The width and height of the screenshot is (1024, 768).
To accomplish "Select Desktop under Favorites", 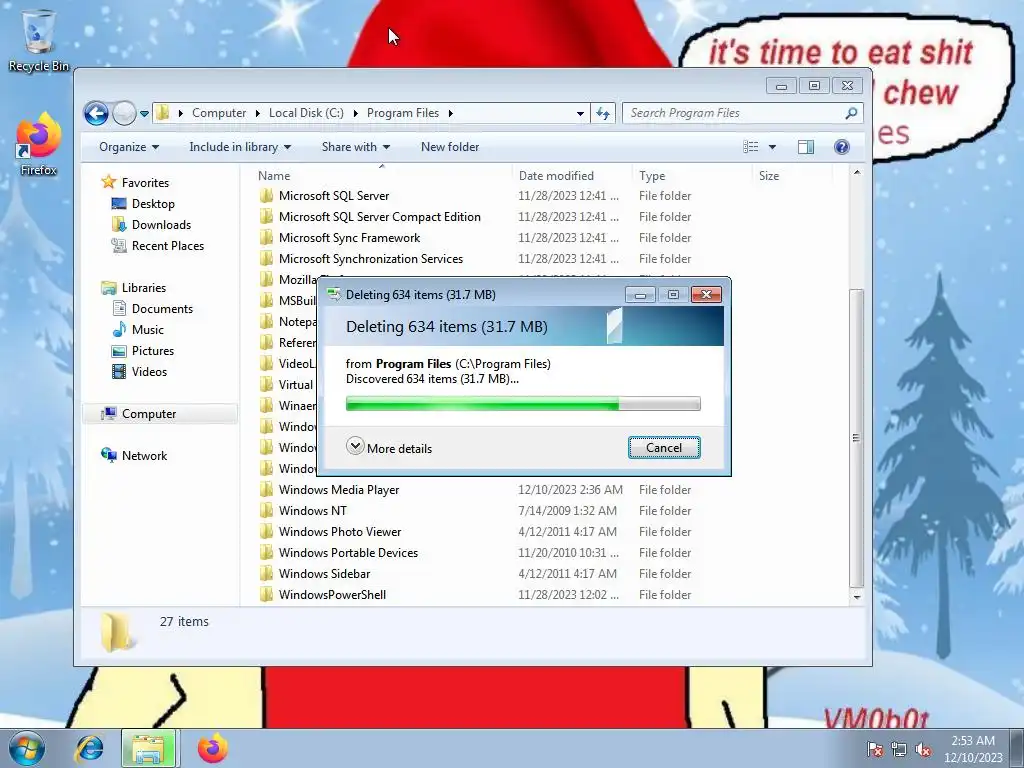I will (153, 204).
